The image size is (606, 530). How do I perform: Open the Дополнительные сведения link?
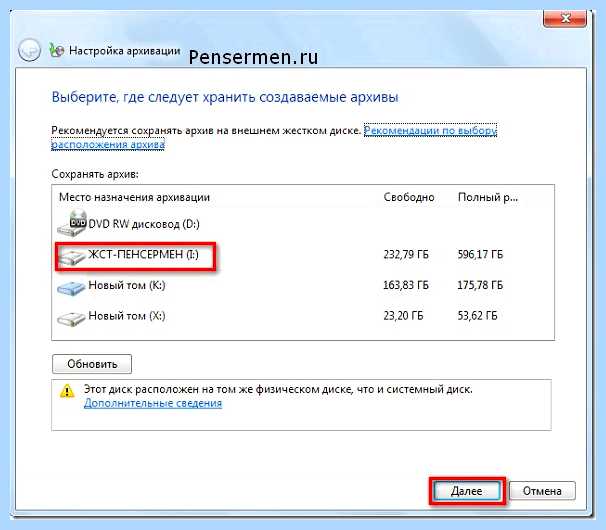pos(153,403)
